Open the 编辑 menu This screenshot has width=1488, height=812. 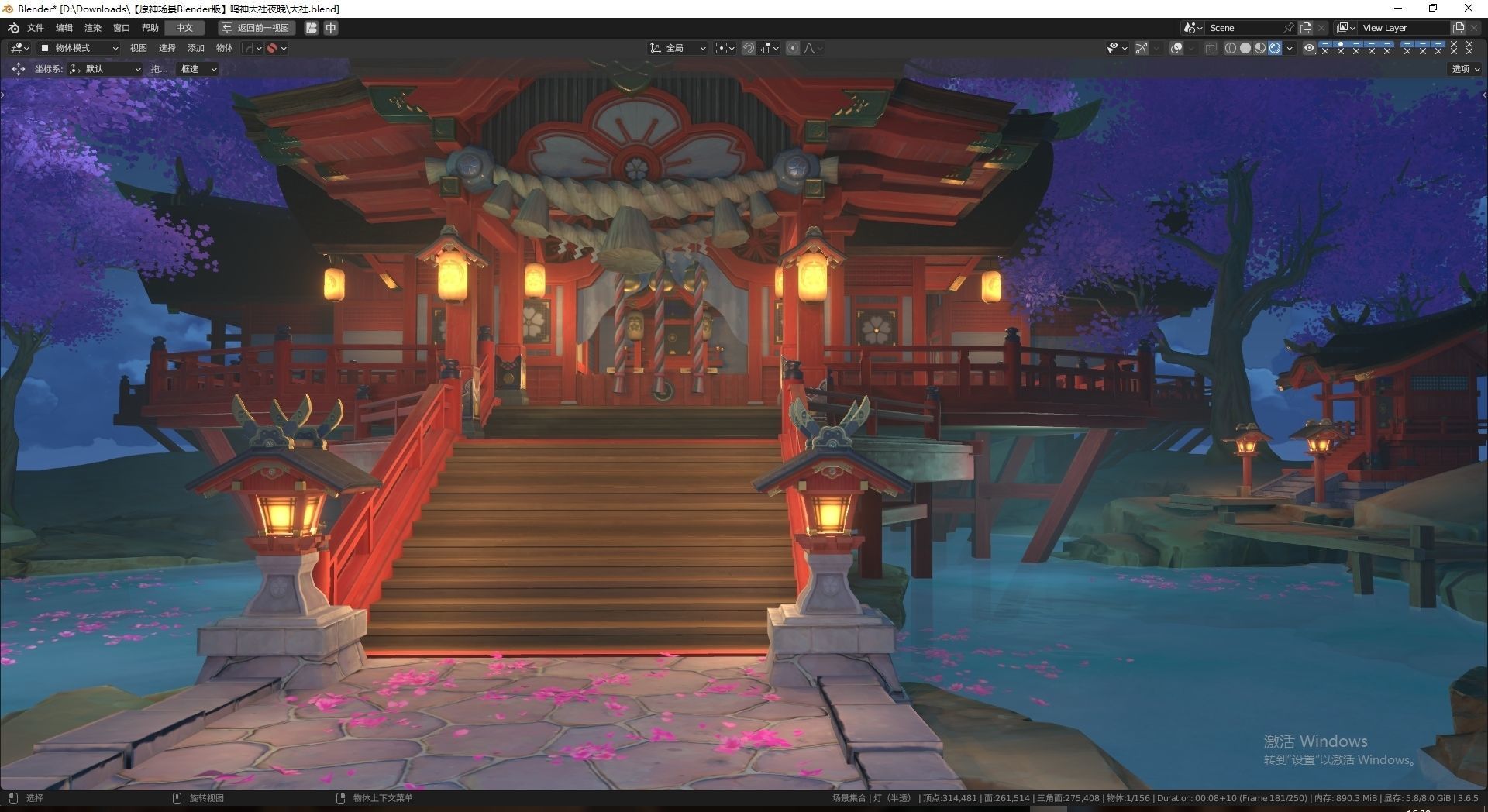click(64, 28)
